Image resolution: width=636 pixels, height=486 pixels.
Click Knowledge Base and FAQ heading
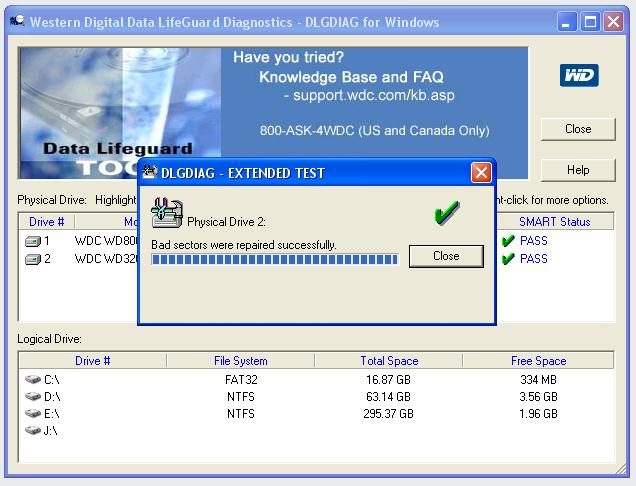click(x=351, y=77)
